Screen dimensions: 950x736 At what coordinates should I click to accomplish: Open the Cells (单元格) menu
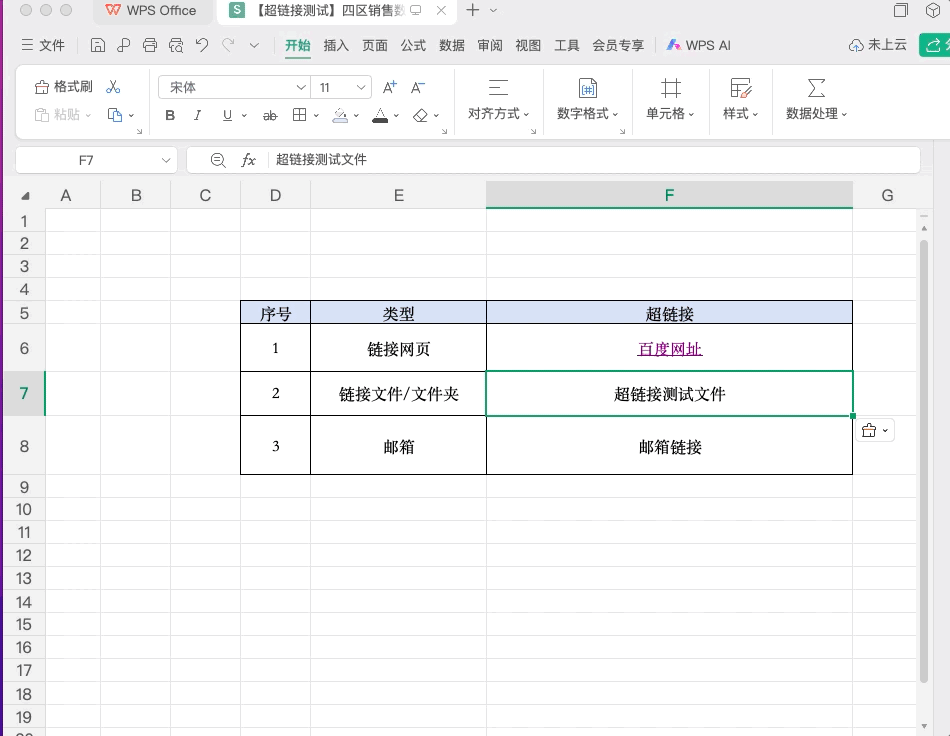[x=670, y=100]
